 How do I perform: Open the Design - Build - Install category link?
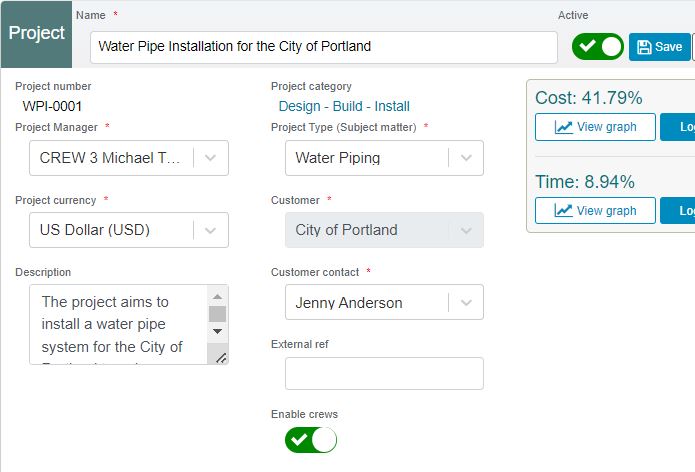click(x=344, y=106)
